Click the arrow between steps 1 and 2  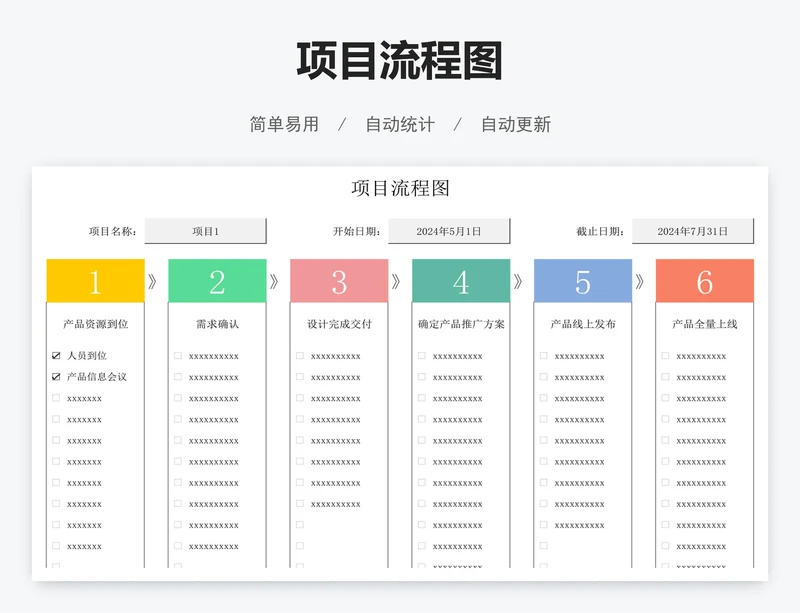pyautogui.click(x=152, y=281)
